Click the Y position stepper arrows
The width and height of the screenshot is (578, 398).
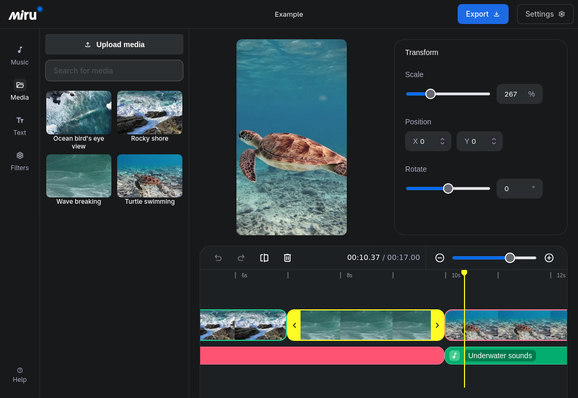click(494, 141)
